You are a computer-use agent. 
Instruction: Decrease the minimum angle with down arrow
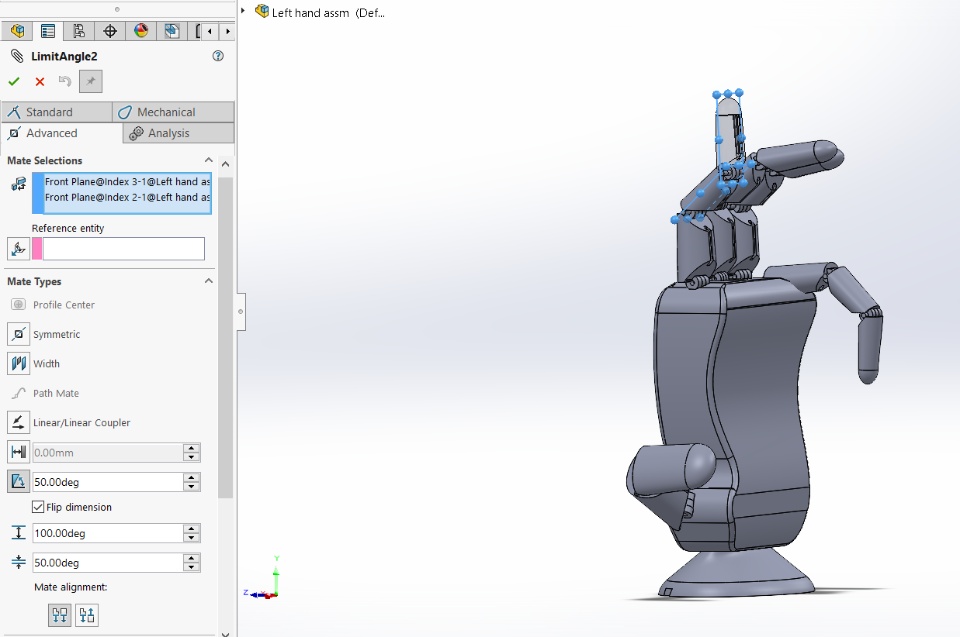point(192,567)
